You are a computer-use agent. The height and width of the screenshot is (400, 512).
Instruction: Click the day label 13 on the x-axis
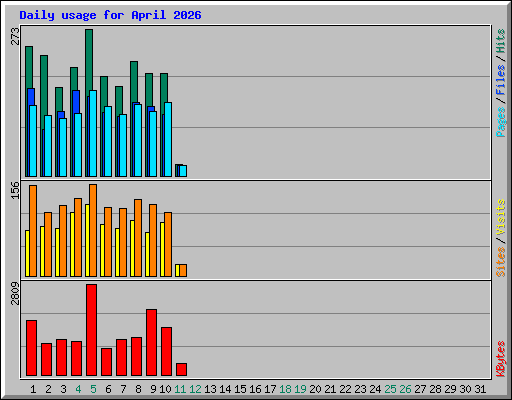pos(210,389)
